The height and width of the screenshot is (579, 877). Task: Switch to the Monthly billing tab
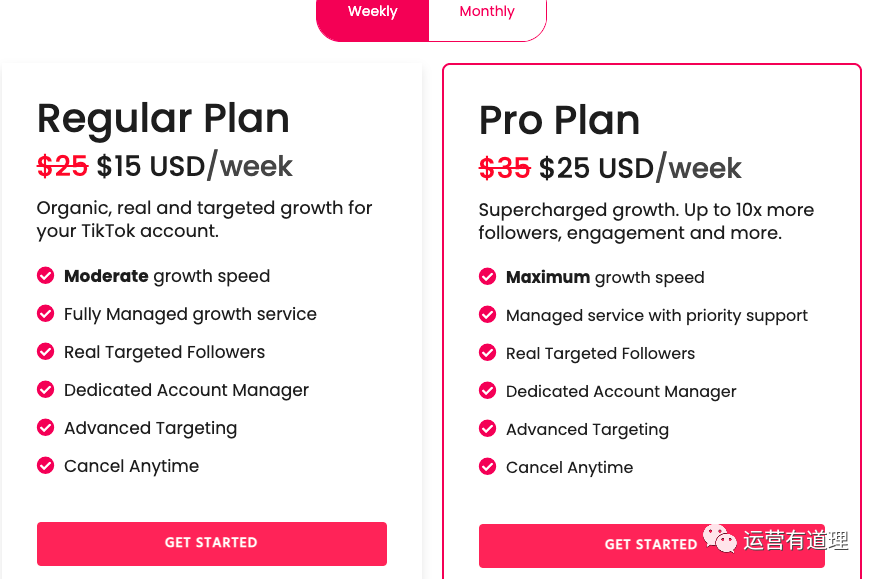tap(487, 11)
